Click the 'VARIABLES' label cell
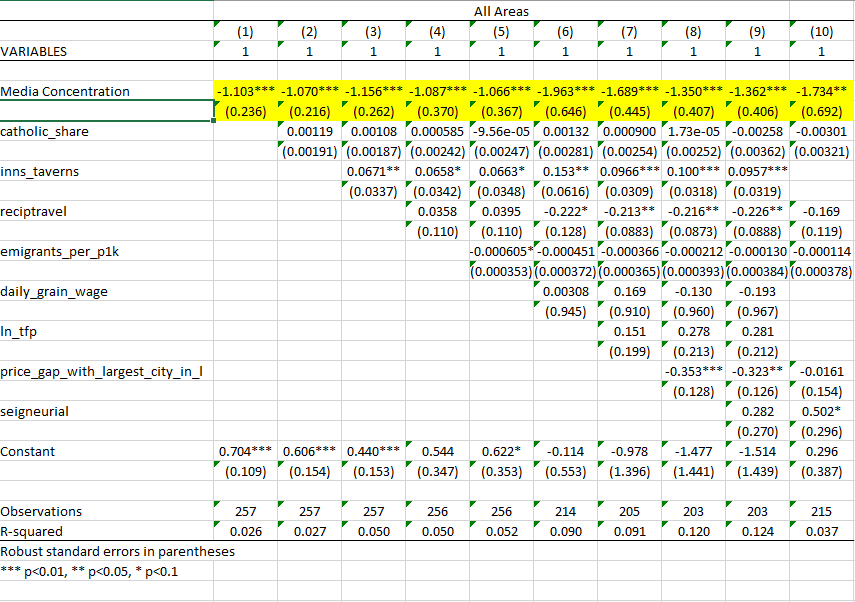855x602 pixels. click(107, 51)
